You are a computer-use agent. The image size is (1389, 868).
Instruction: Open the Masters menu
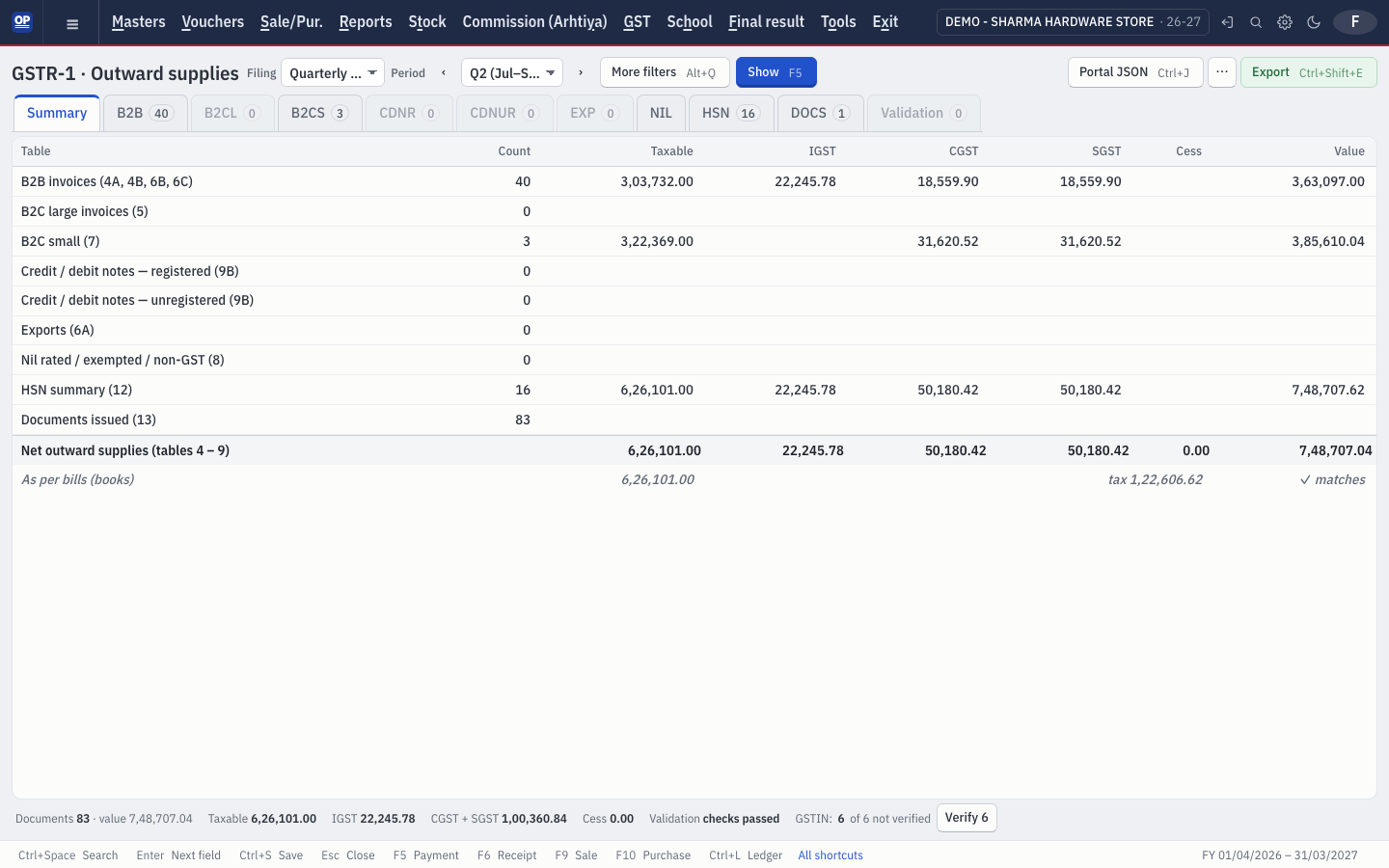pos(139,22)
